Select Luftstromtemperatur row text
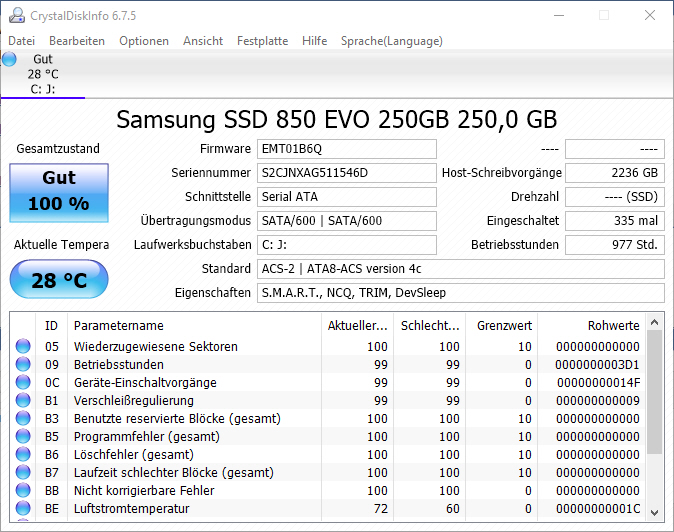Image resolution: width=674 pixels, height=532 pixels. point(132,509)
